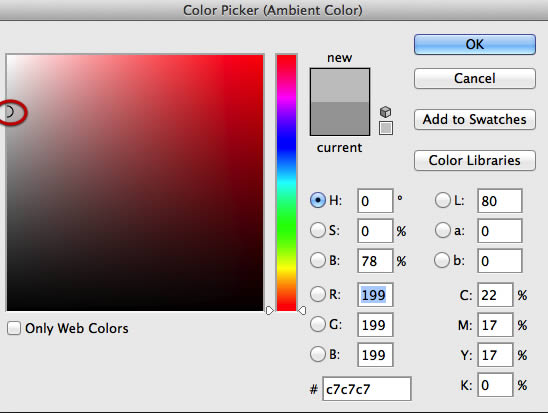Select the H hue radio button

tap(318, 201)
